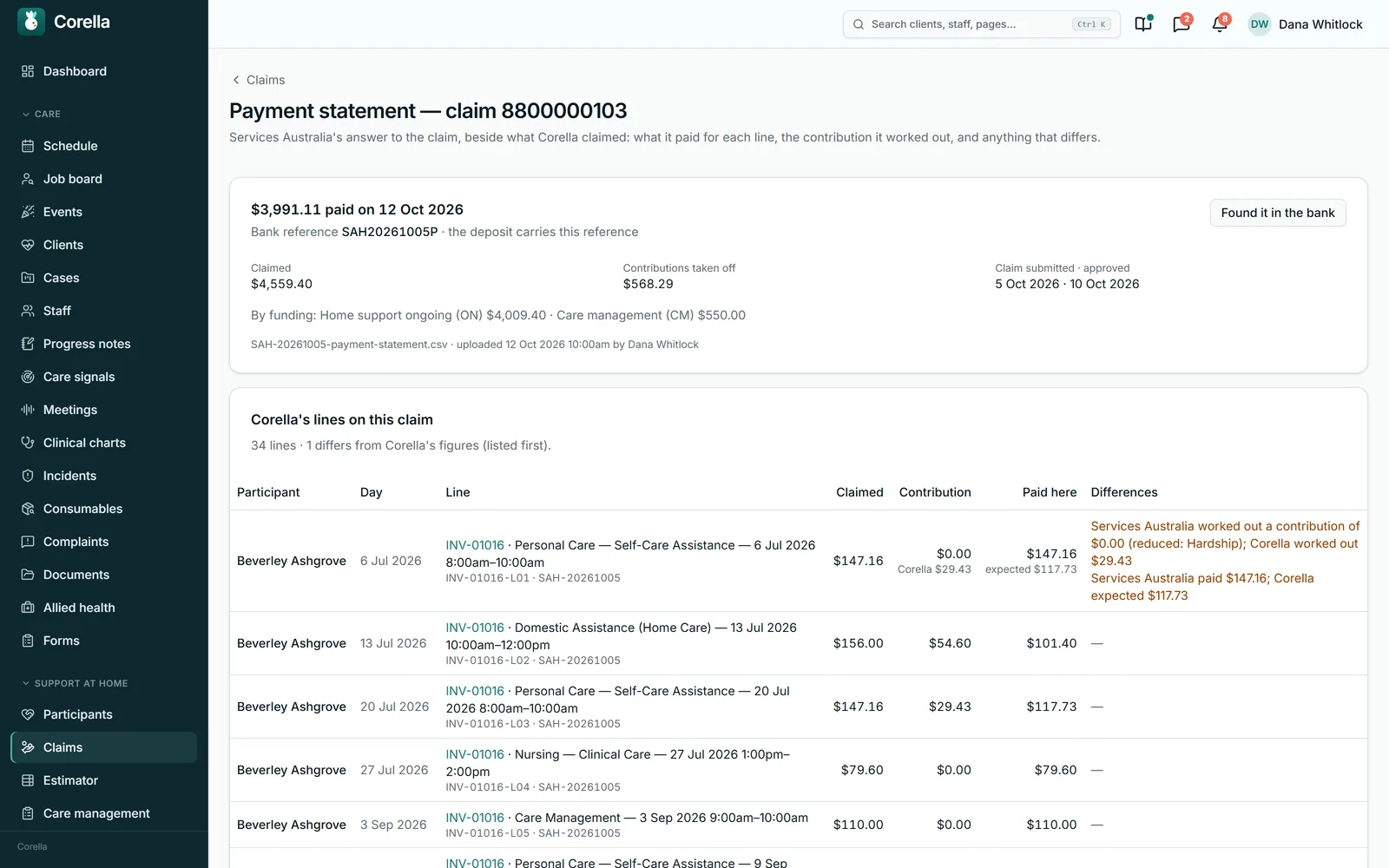The width and height of the screenshot is (1389, 868).
Task: Click the $568.29 contributions amount
Action: [648, 284]
